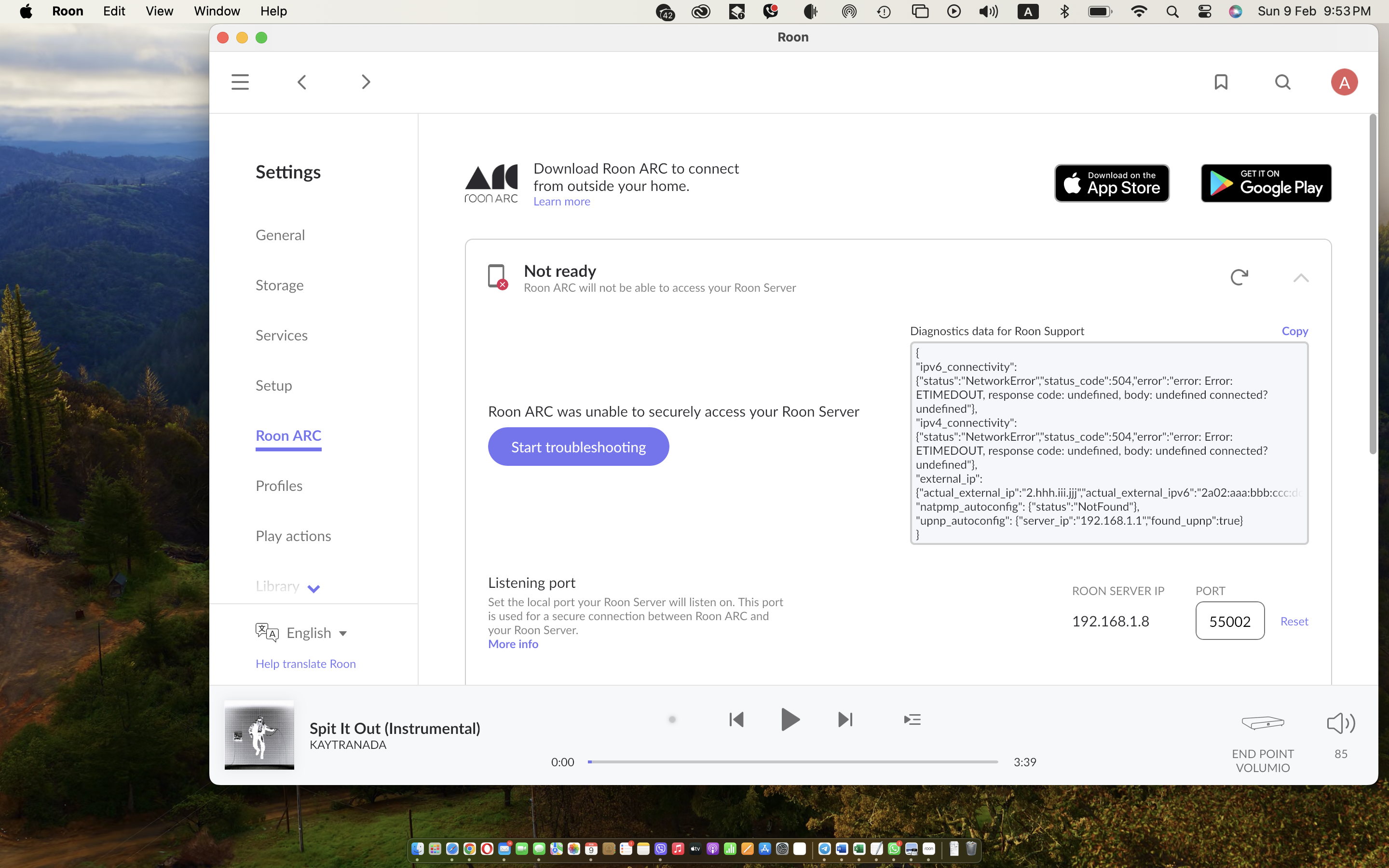
Task: Reset the listening port value
Action: tap(1294, 621)
